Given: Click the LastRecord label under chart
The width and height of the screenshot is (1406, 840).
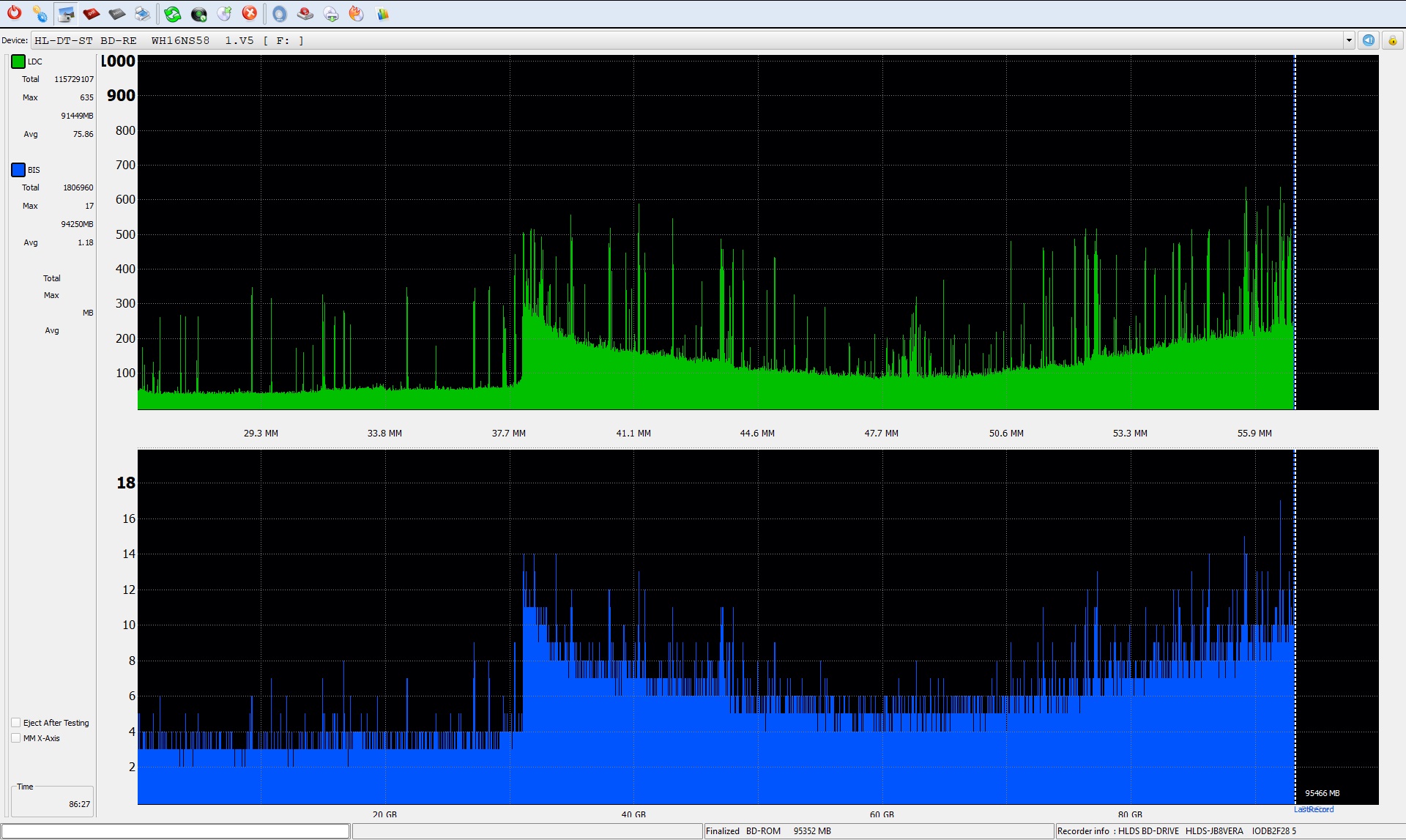Looking at the screenshot, I should point(1314,809).
